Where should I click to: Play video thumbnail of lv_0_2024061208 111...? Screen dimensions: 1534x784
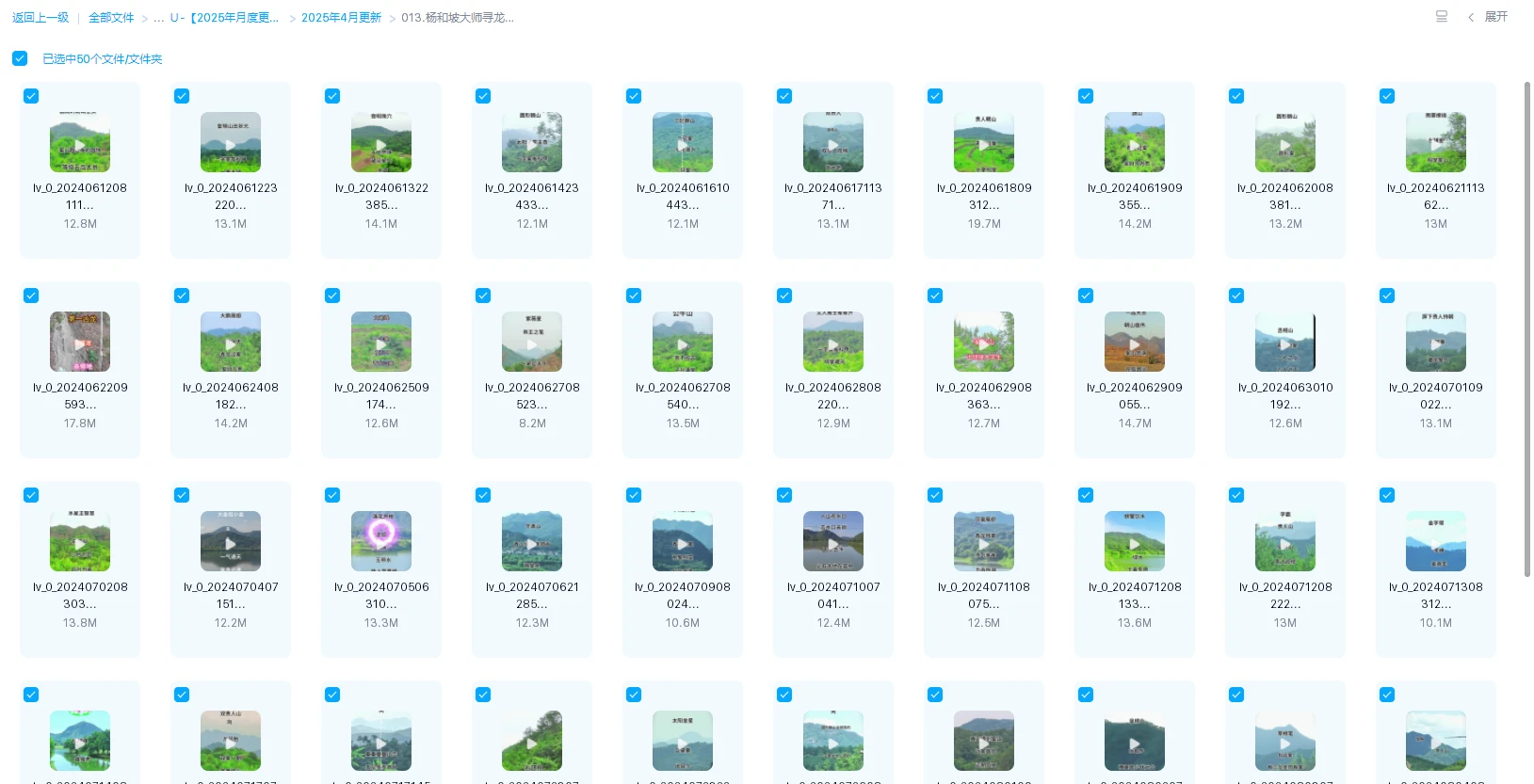(x=80, y=142)
